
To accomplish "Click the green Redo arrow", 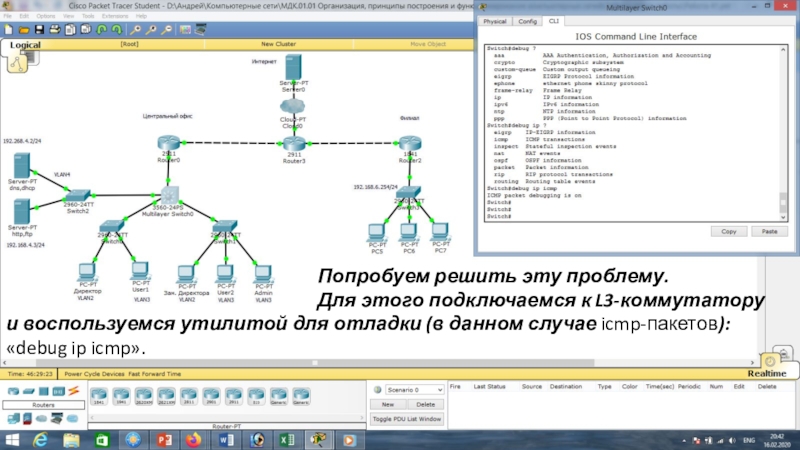I will pos(117,30).
